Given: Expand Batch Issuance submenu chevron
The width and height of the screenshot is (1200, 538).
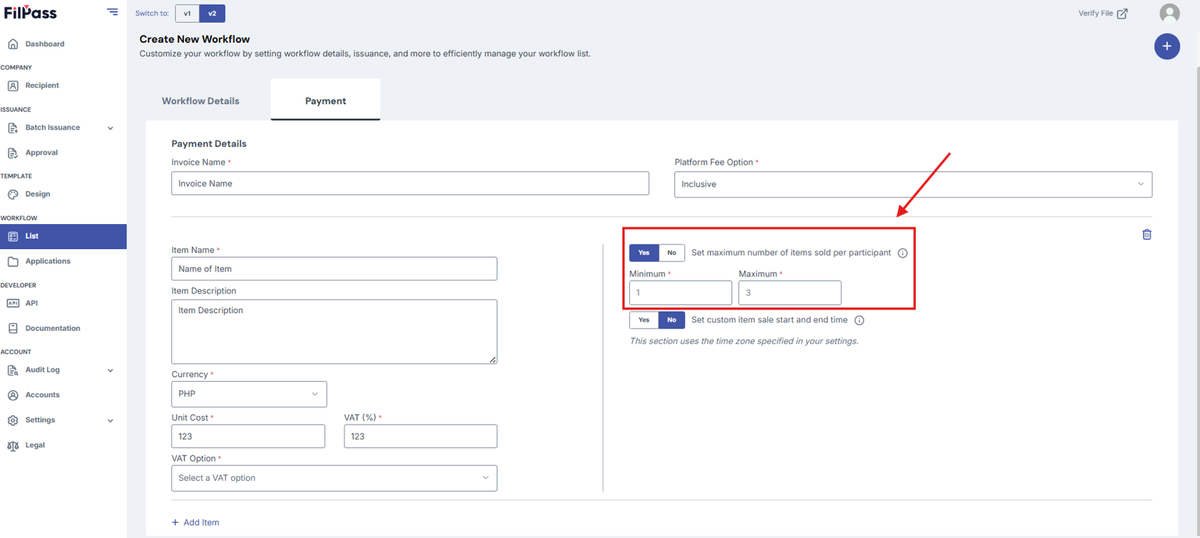Looking at the screenshot, I should click(x=110, y=128).
